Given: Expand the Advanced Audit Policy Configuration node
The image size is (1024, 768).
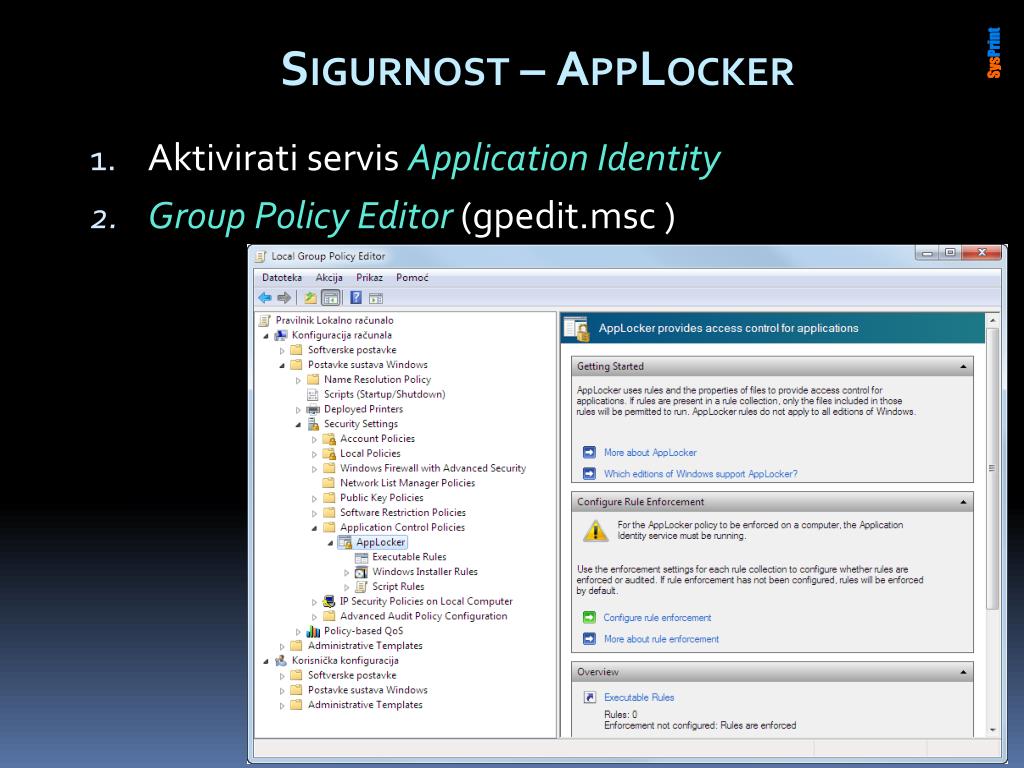Looking at the screenshot, I should click(x=314, y=616).
